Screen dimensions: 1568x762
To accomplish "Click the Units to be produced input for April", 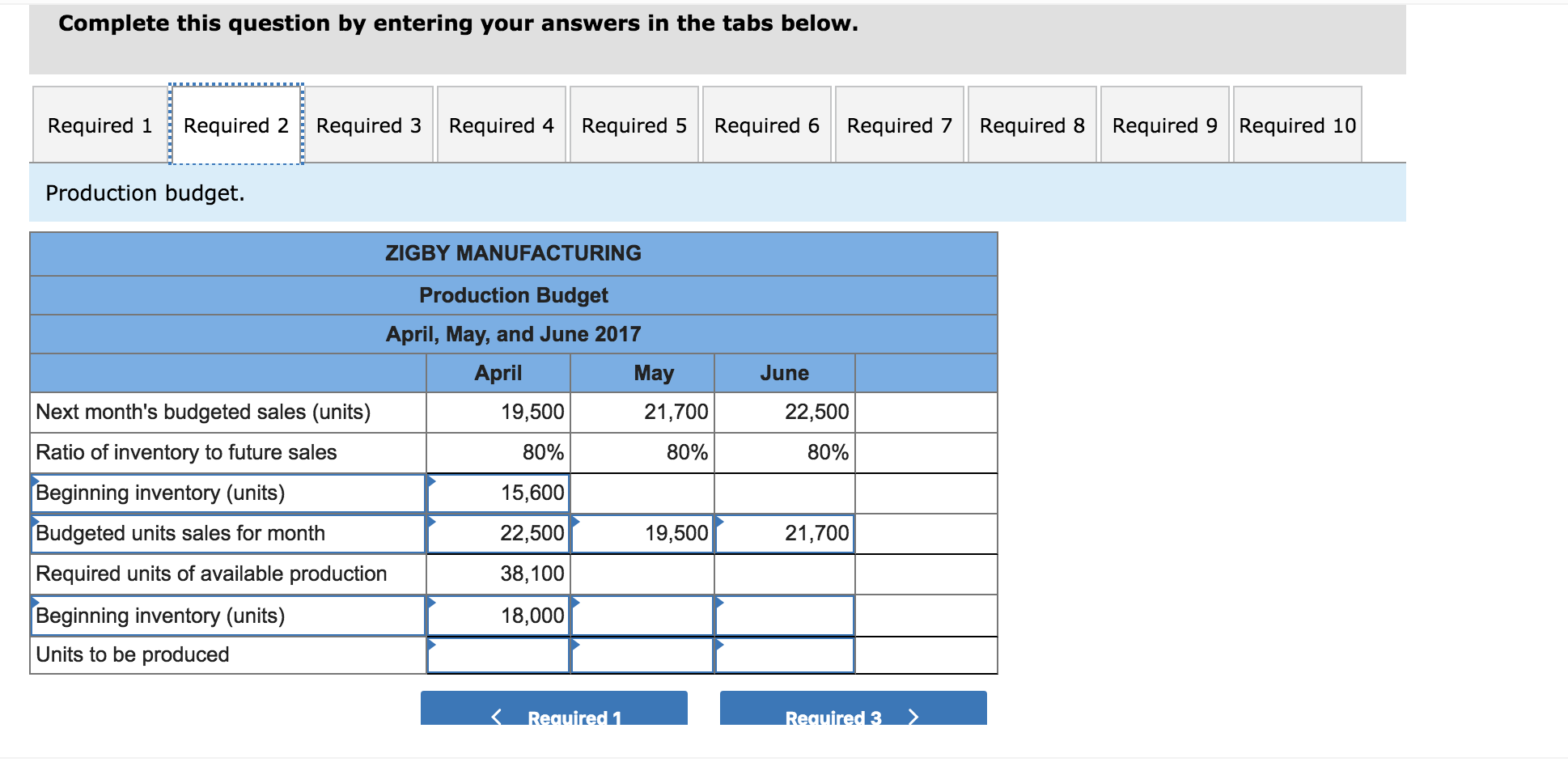I will point(498,655).
